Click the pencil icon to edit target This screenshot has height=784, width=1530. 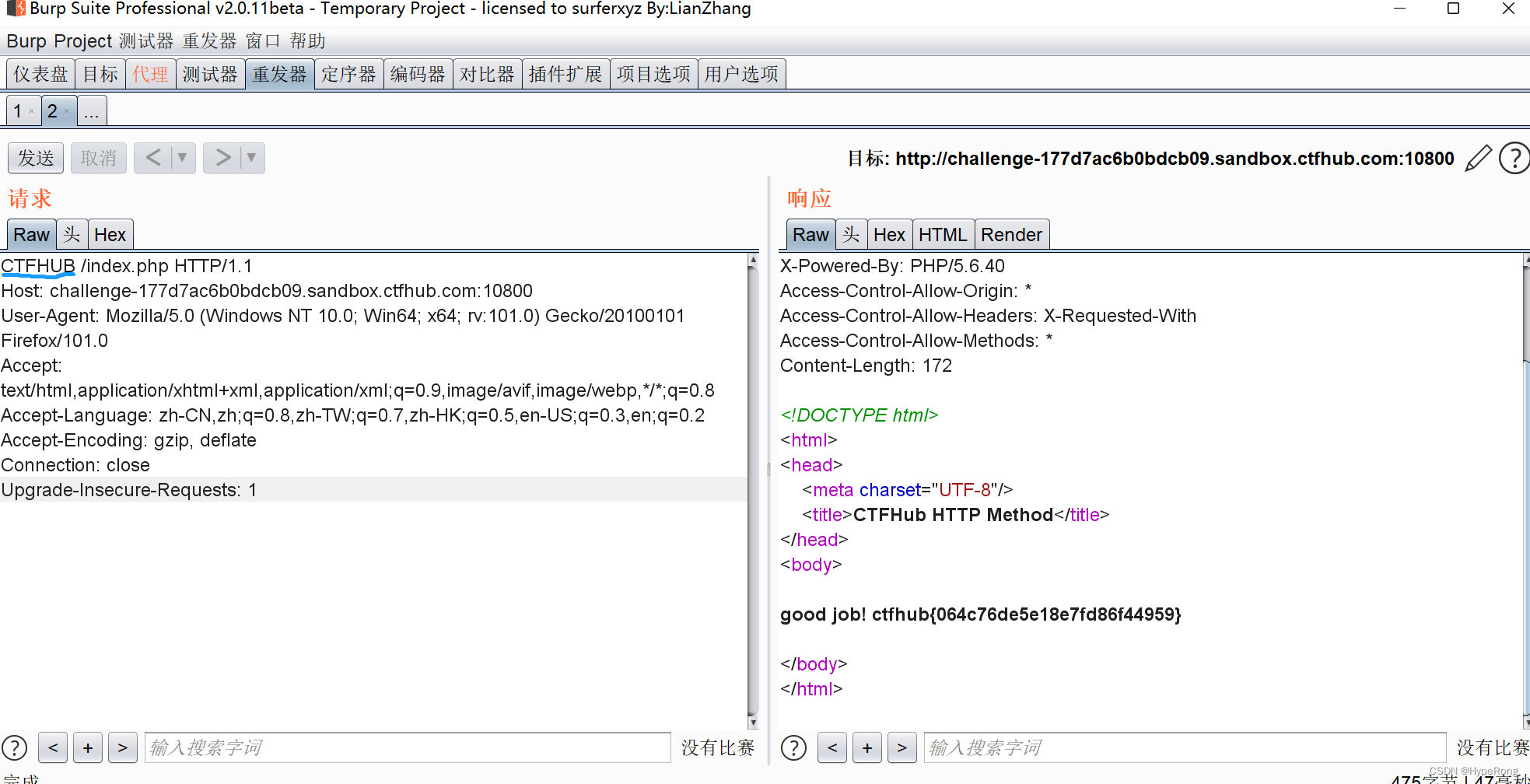pyautogui.click(x=1478, y=159)
